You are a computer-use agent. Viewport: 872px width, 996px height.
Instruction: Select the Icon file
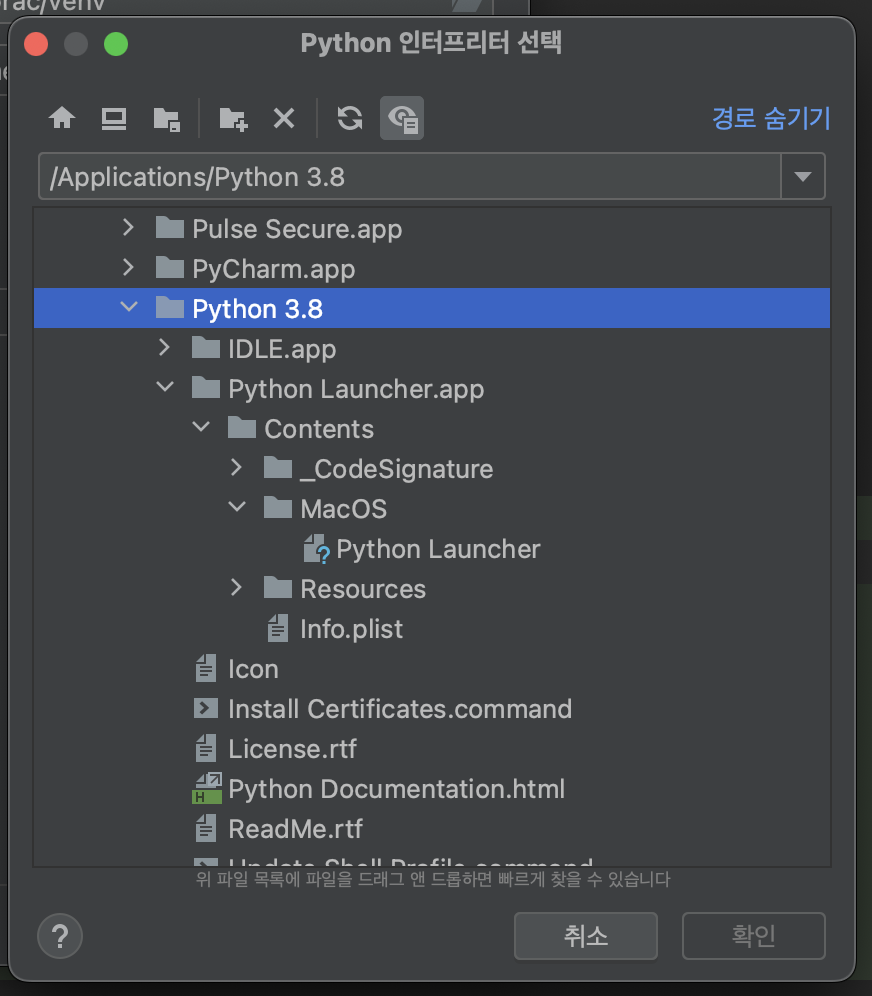tap(432, 669)
